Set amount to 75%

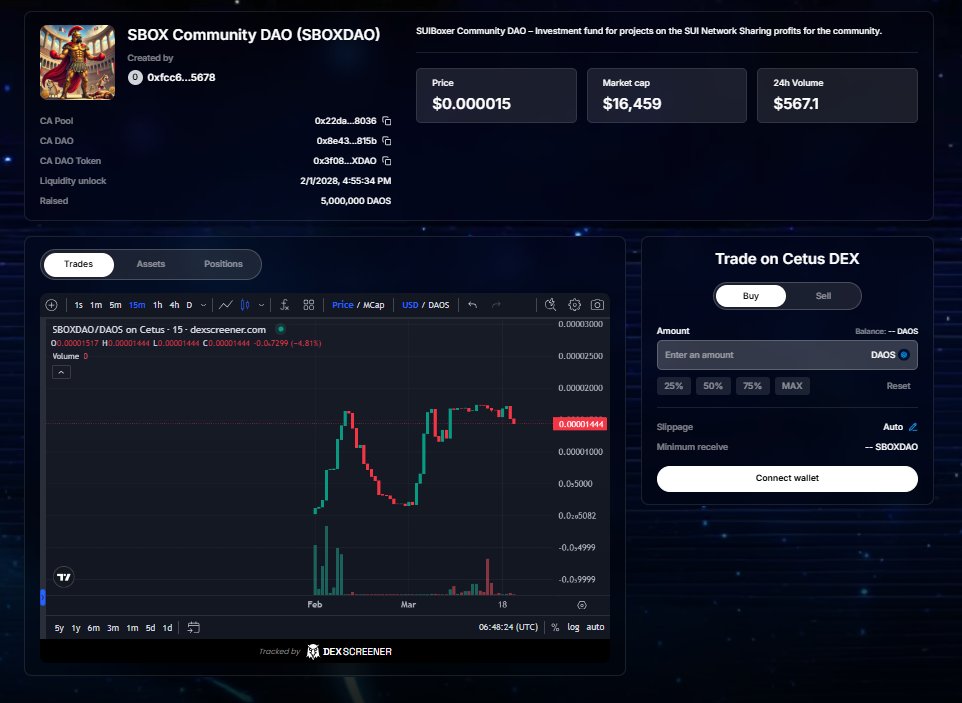coord(752,386)
